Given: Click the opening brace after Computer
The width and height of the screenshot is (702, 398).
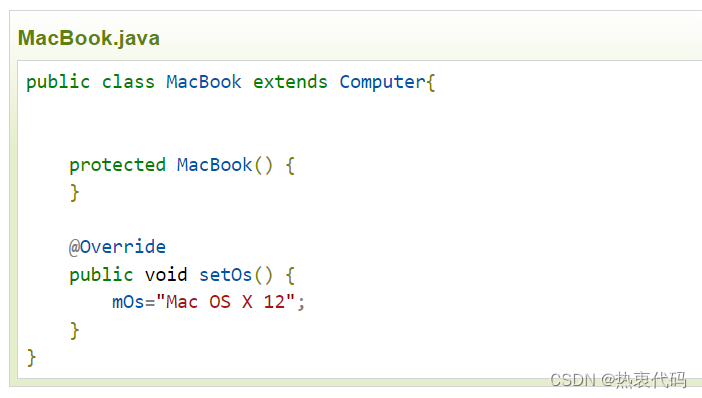Looking at the screenshot, I should click(431, 82).
